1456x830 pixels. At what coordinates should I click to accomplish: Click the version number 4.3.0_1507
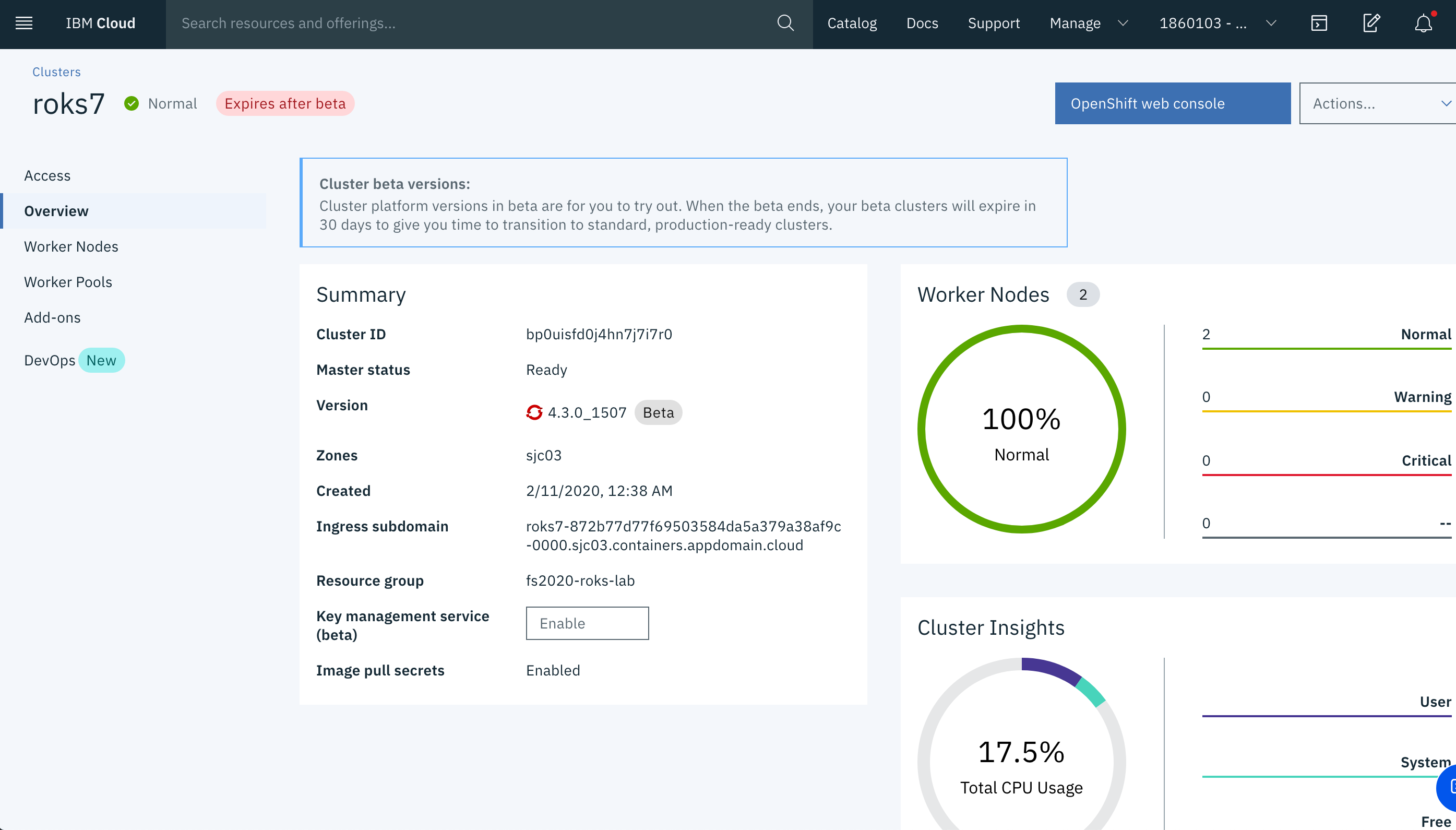(x=587, y=412)
